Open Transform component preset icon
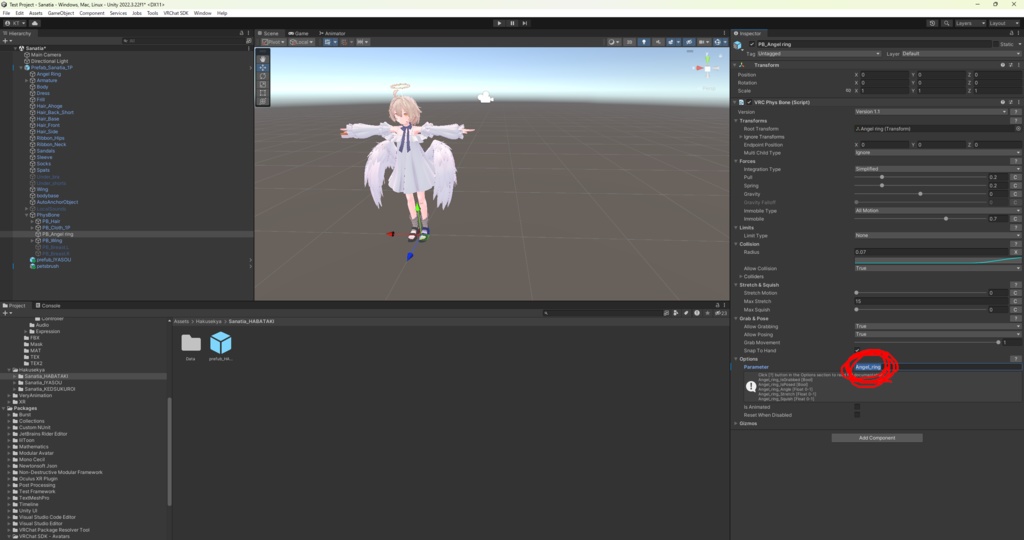 tap(1010, 65)
